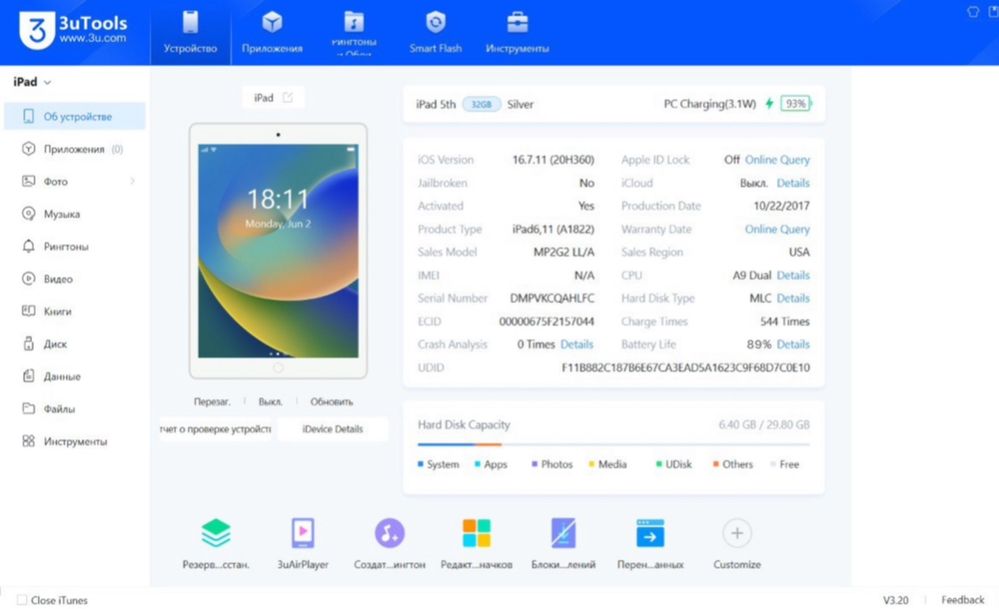Image resolution: width=999 pixels, height=609 pixels.
Task: Click the Обновить refresh button
Action: tap(331, 402)
